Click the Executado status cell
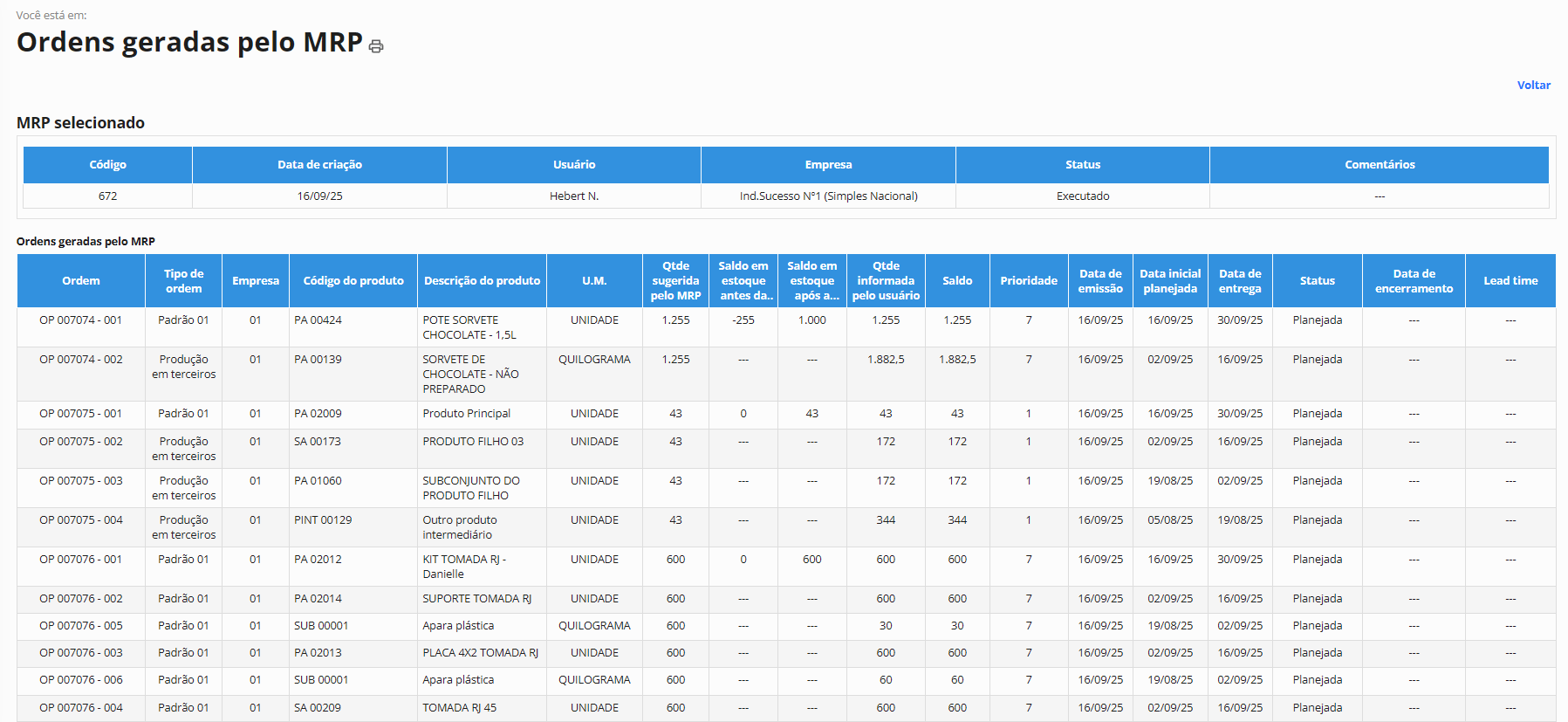This screenshot has width=1568, height=722. tap(1082, 196)
